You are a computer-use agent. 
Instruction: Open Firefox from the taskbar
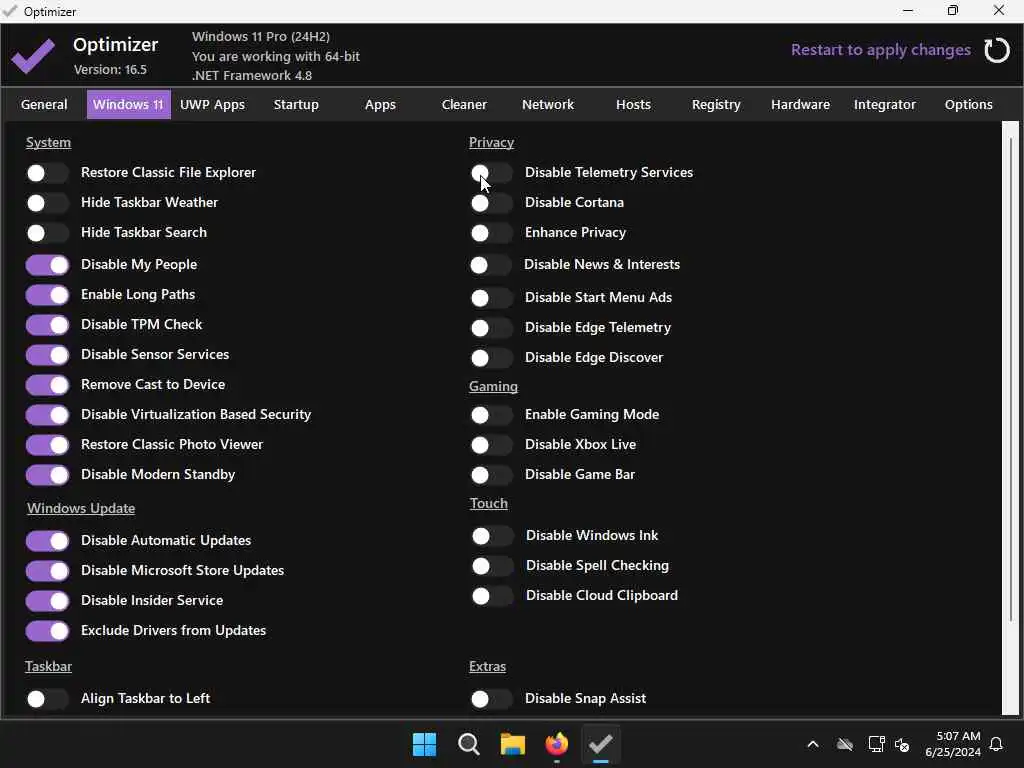556,744
